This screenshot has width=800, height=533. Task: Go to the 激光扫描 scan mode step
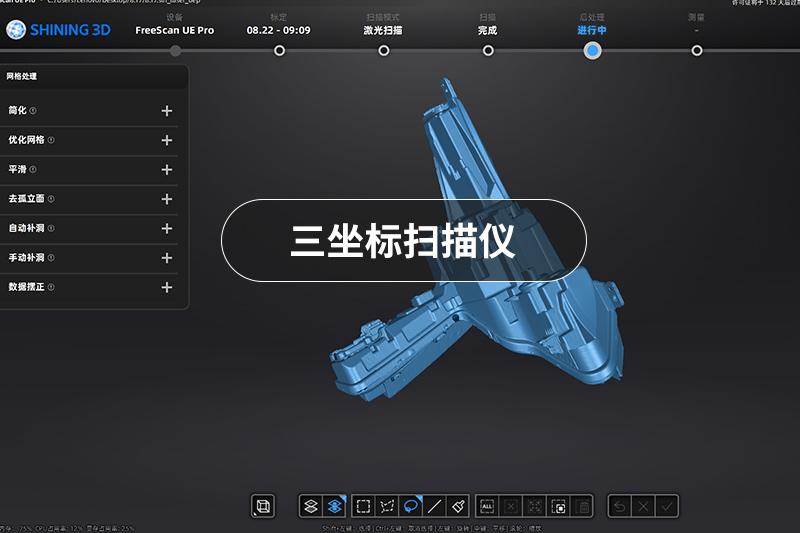click(x=384, y=50)
